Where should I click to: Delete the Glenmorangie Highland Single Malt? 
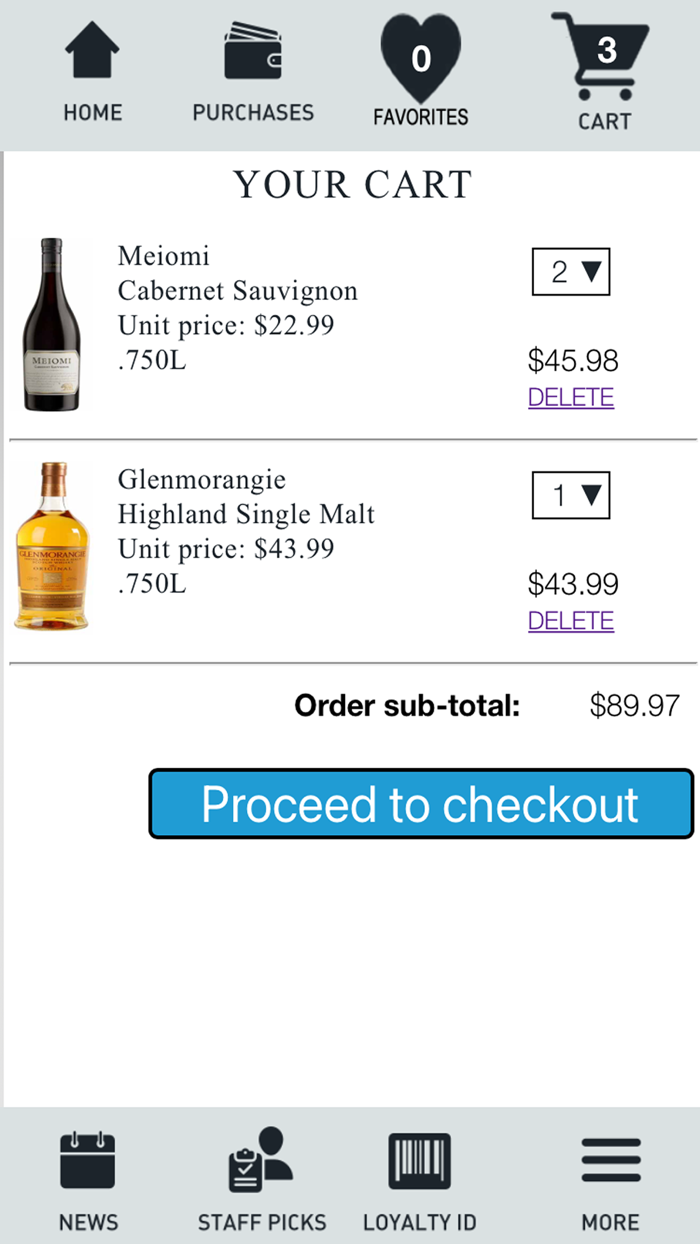(570, 620)
